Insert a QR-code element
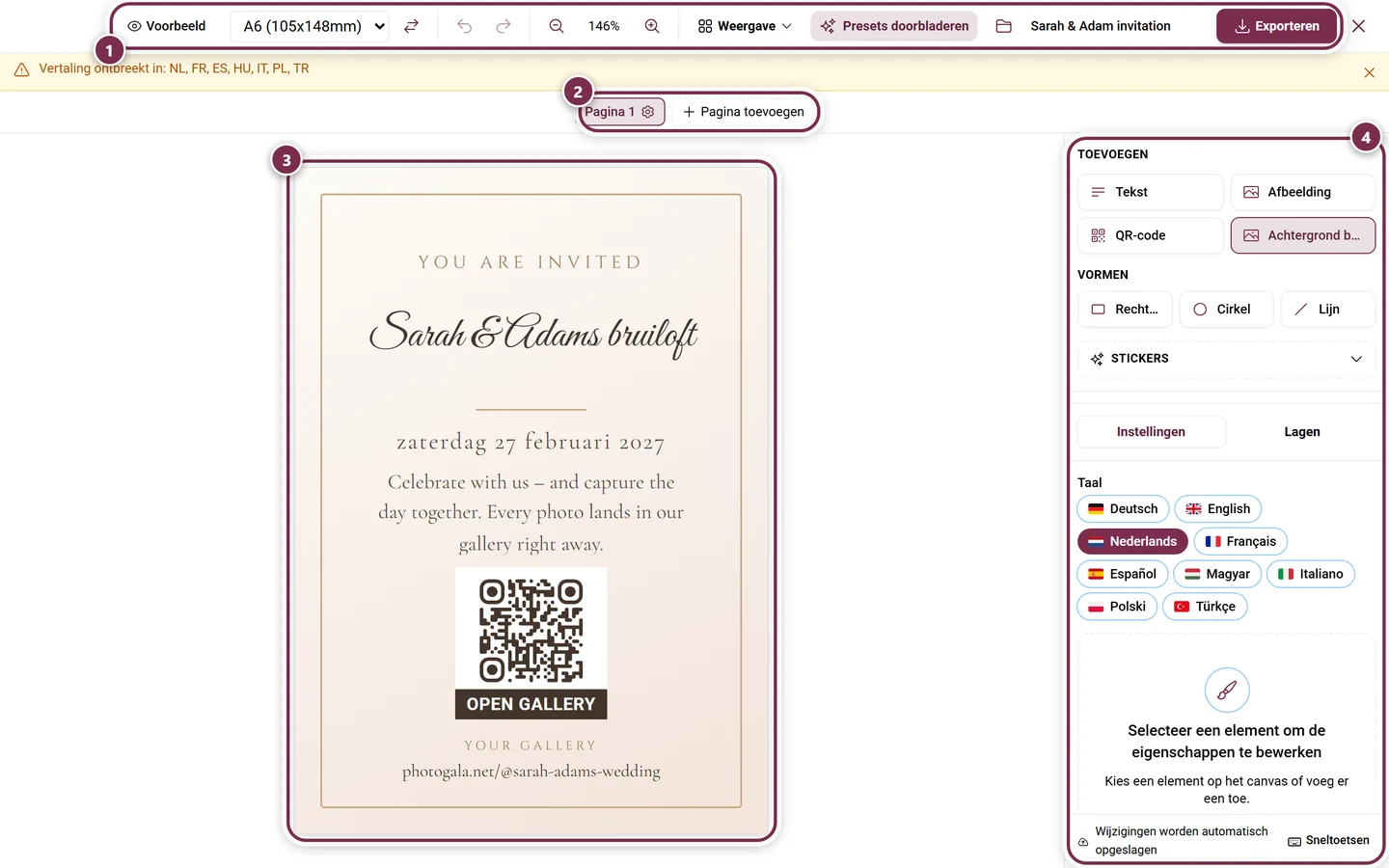Screen dimensions: 1389x868 pyautogui.click(x=1151, y=235)
